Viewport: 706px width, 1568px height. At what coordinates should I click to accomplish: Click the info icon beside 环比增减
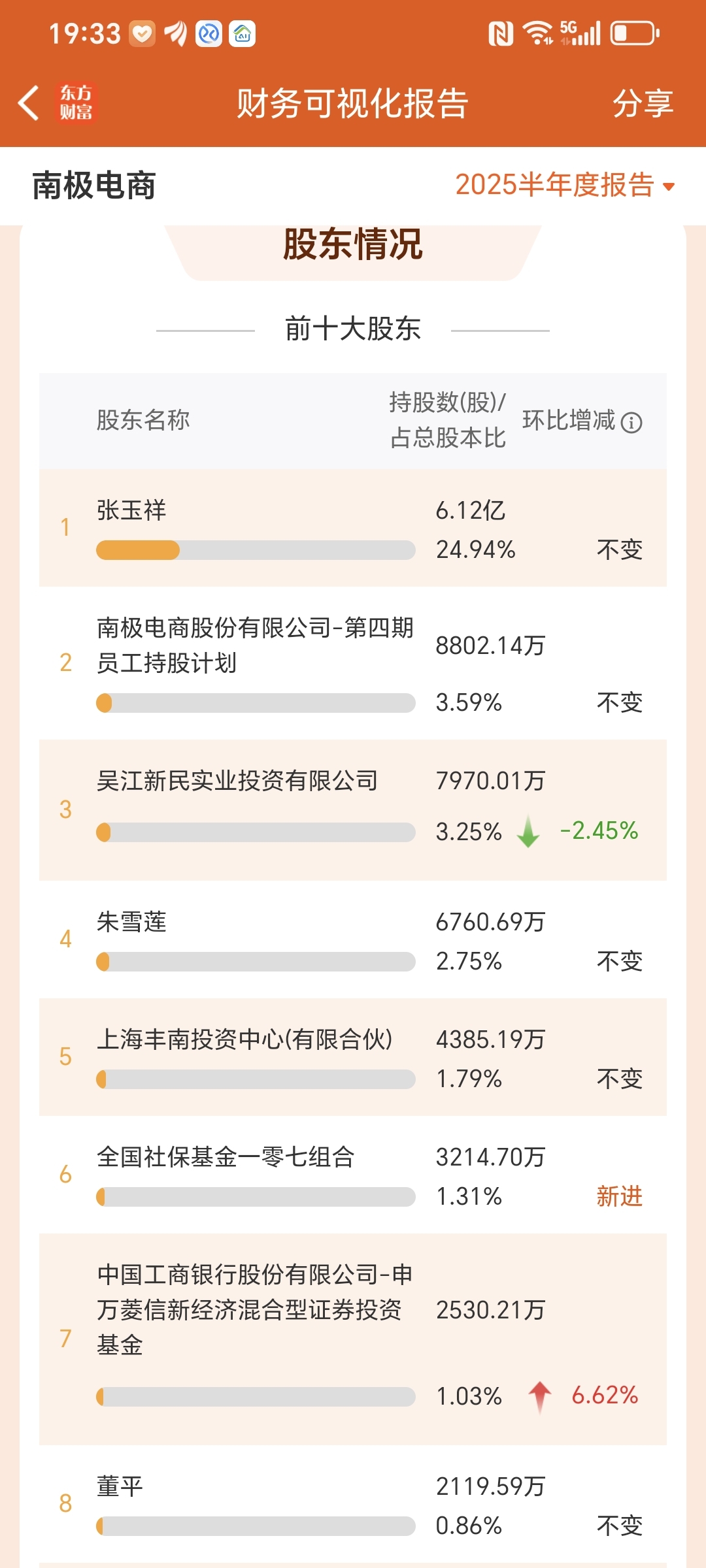click(x=631, y=423)
